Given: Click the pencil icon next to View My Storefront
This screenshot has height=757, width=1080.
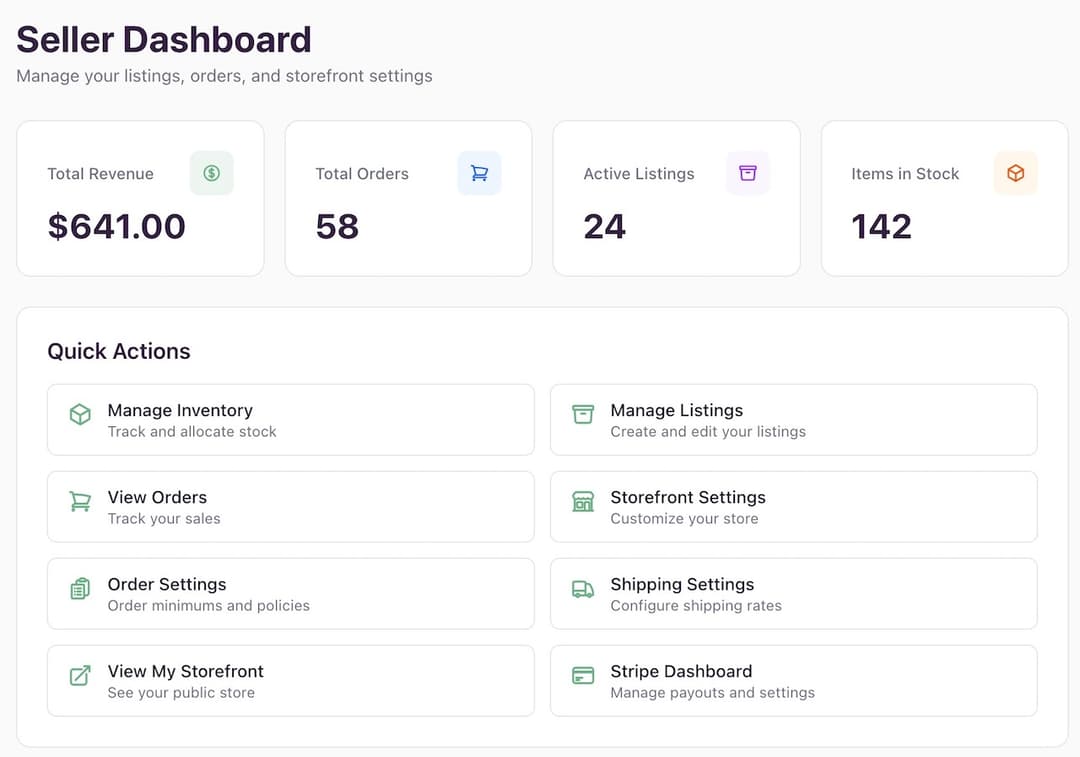Looking at the screenshot, I should [x=79, y=674].
